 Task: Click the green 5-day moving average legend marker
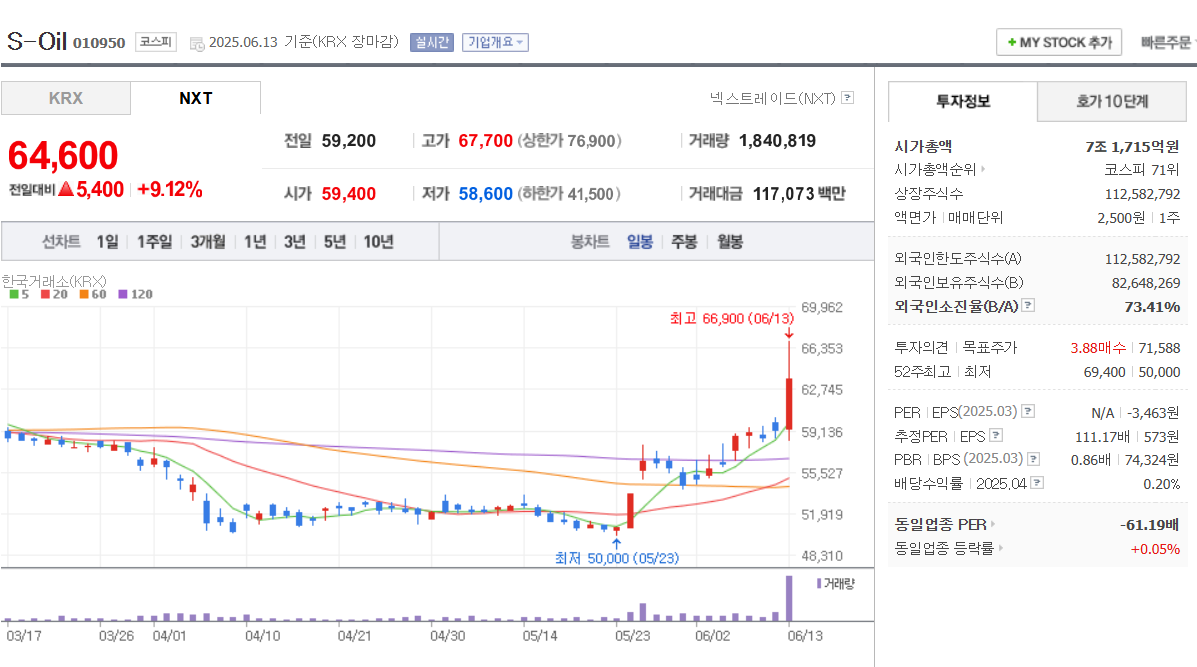click(x=14, y=294)
